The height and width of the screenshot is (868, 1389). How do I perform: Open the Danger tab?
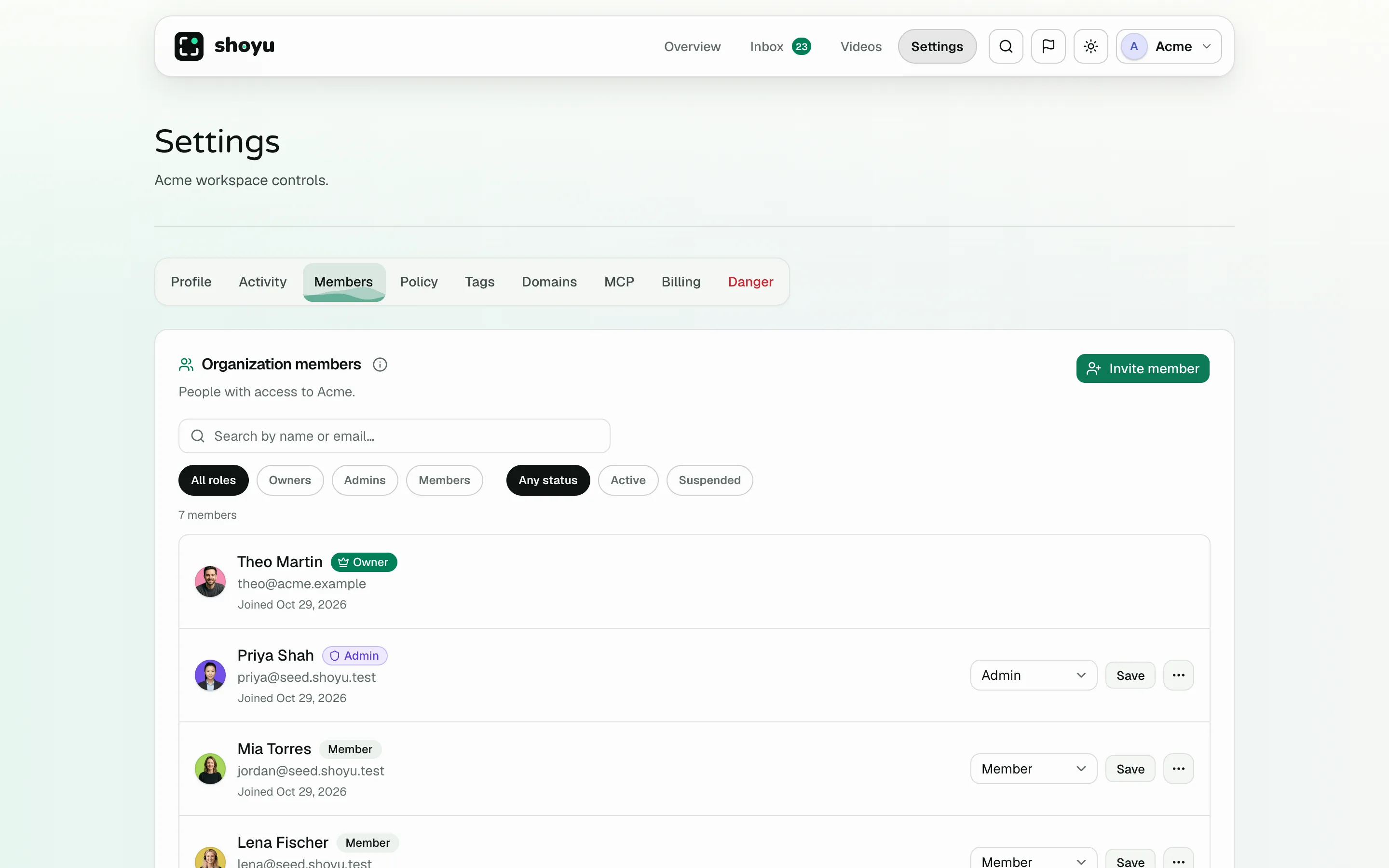[750, 282]
